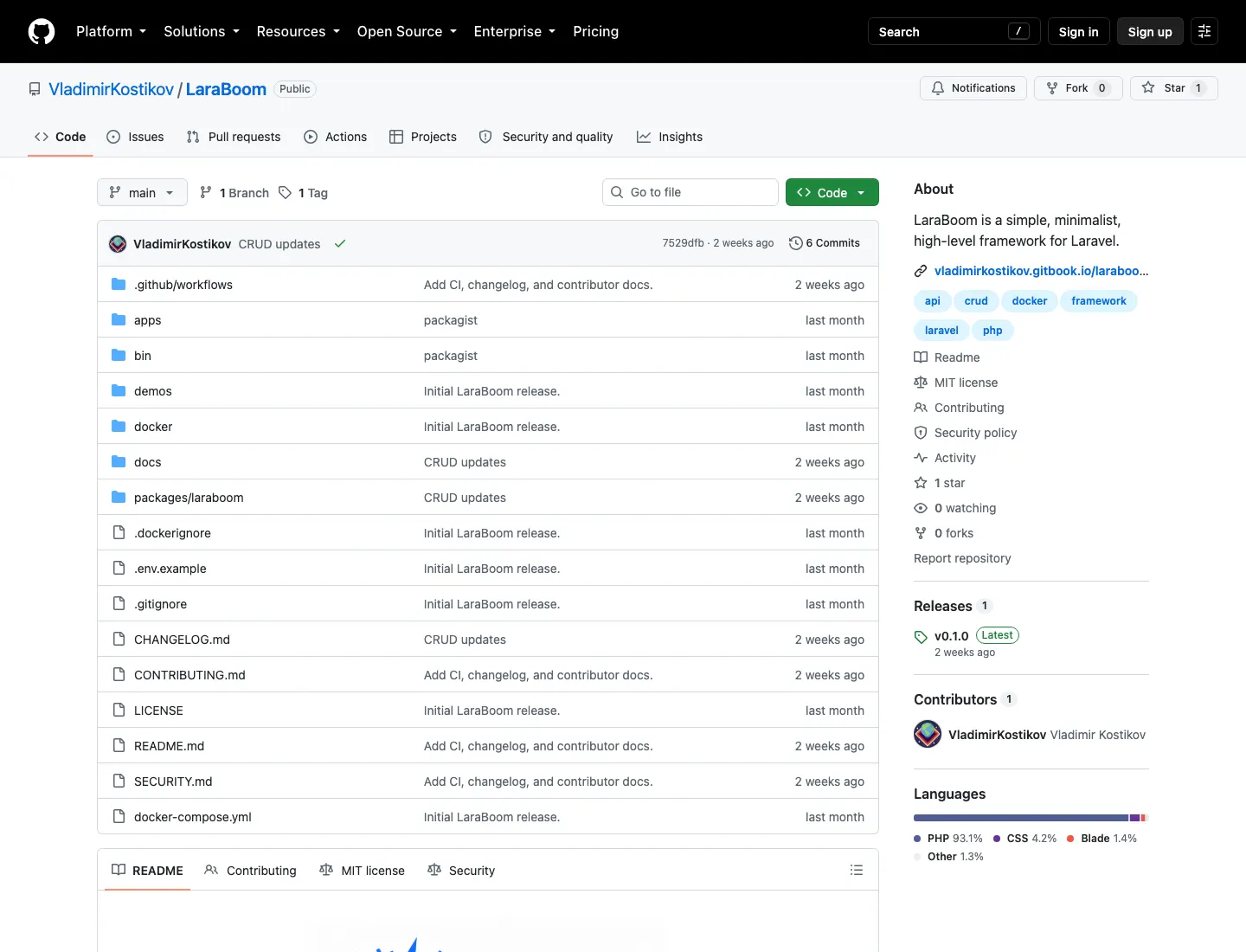Expand the Solutions menu
The image size is (1246, 952).
point(202,31)
